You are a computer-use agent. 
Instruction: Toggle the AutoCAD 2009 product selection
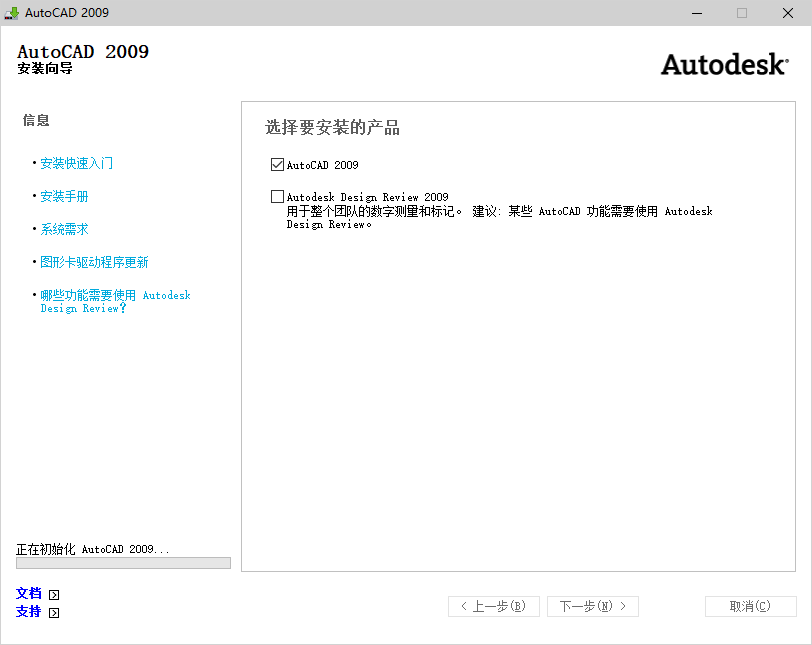(x=277, y=164)
